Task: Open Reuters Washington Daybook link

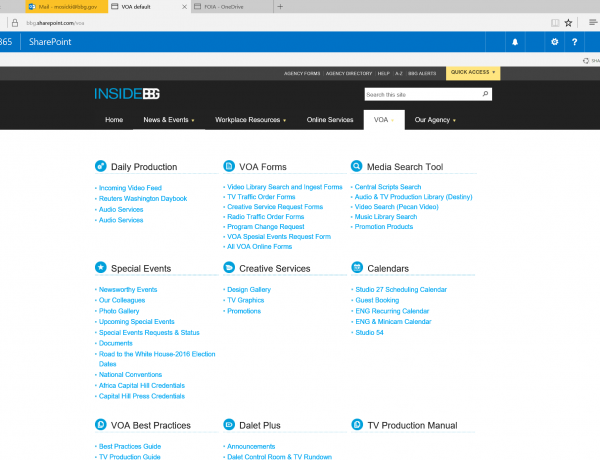Action: pyautogui.click(x=143, y=199)
